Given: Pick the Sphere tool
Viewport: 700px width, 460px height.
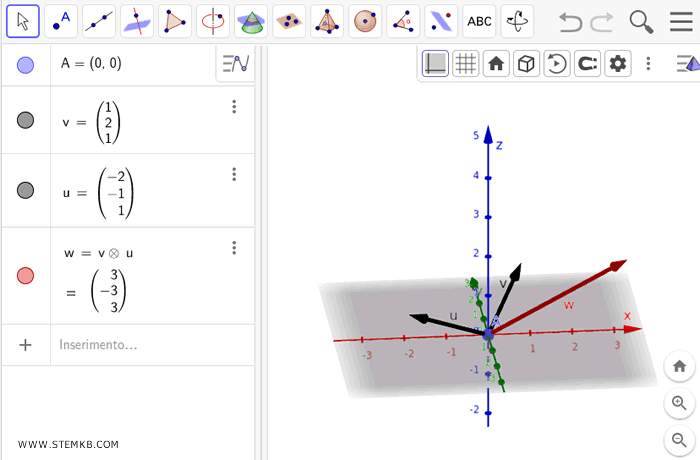Looking at the screenshot, I should click(365, 20).
